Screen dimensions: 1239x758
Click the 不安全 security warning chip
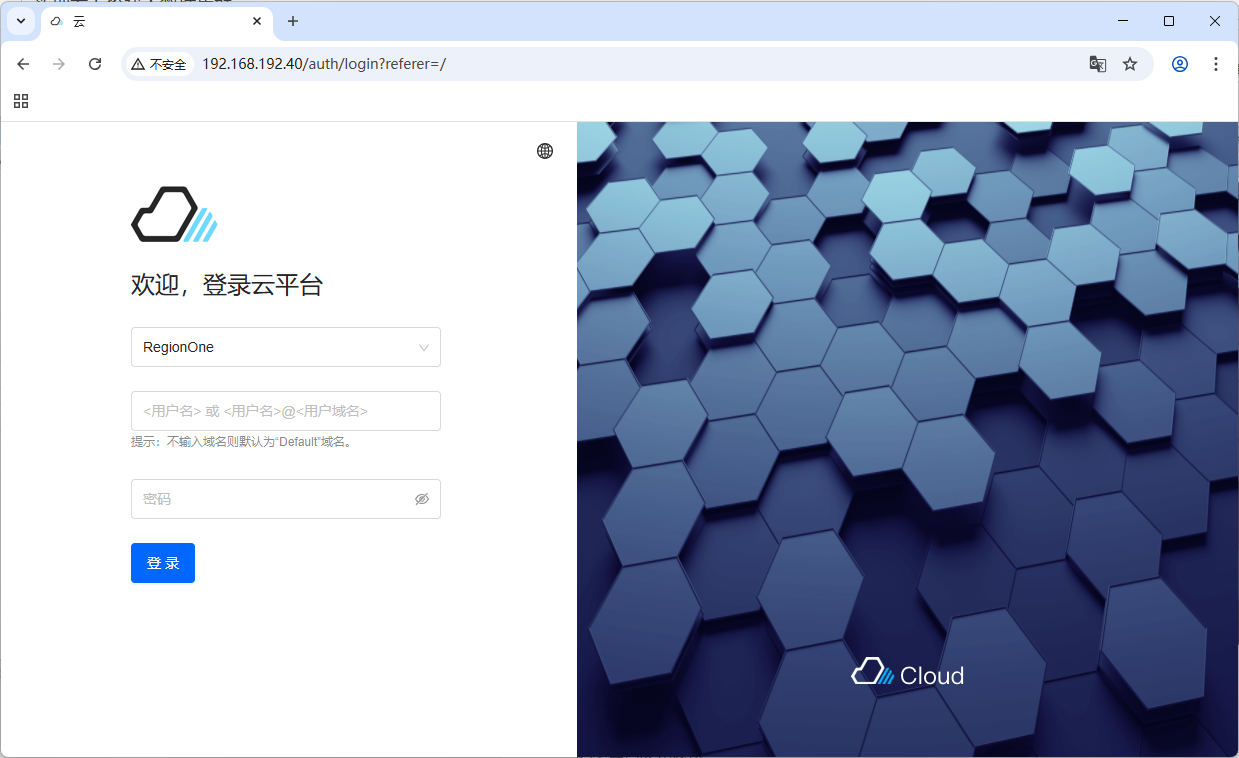pyautogui.click(x=159, y=64)
